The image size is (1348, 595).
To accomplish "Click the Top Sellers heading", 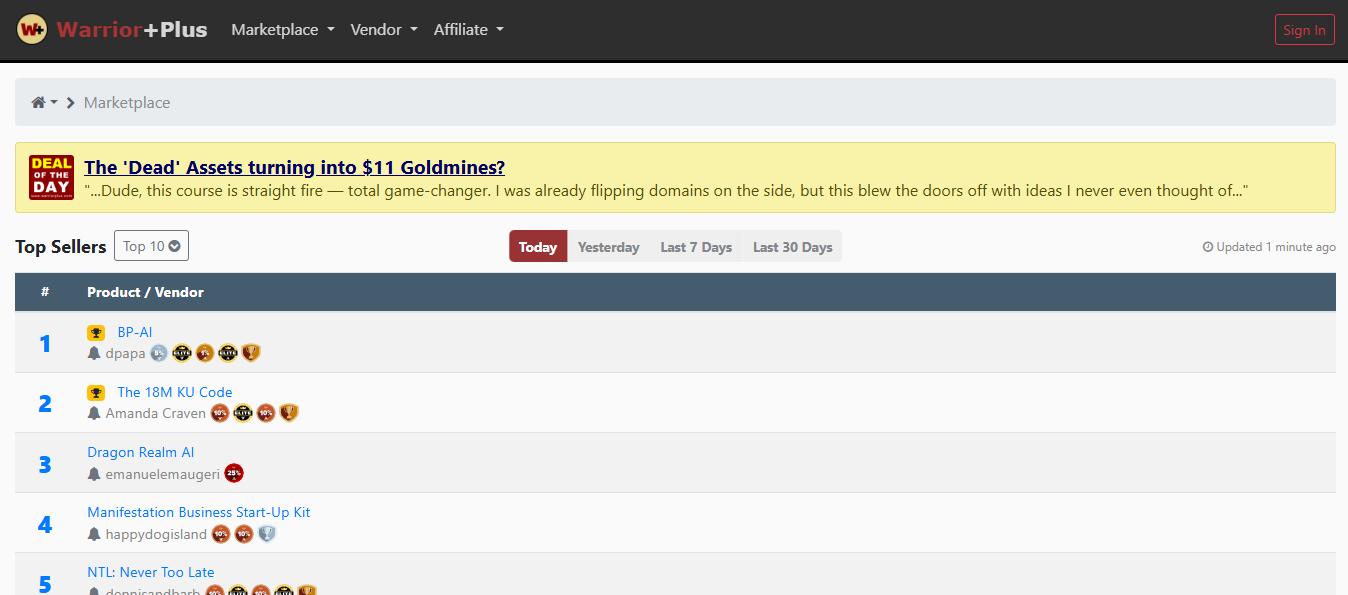I will (61, 246).
